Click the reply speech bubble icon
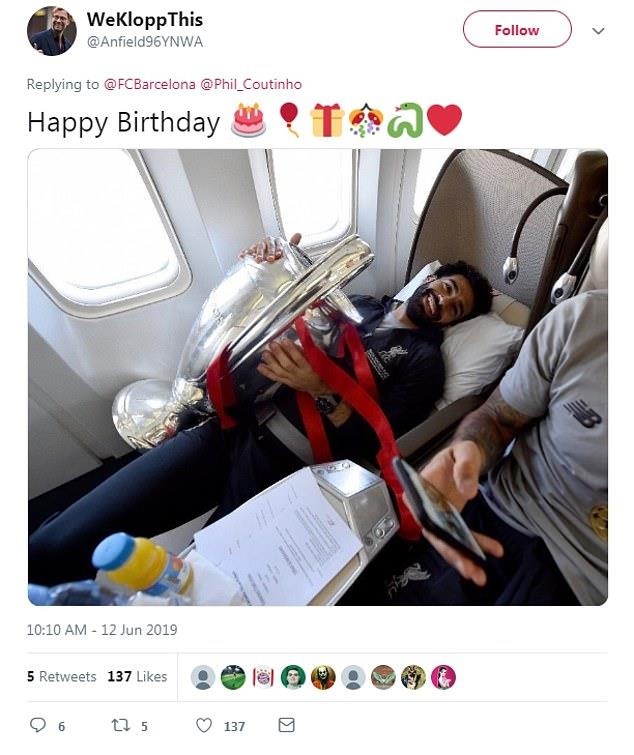The width and height of the screenshot is (634, 755). coord(38,725)
